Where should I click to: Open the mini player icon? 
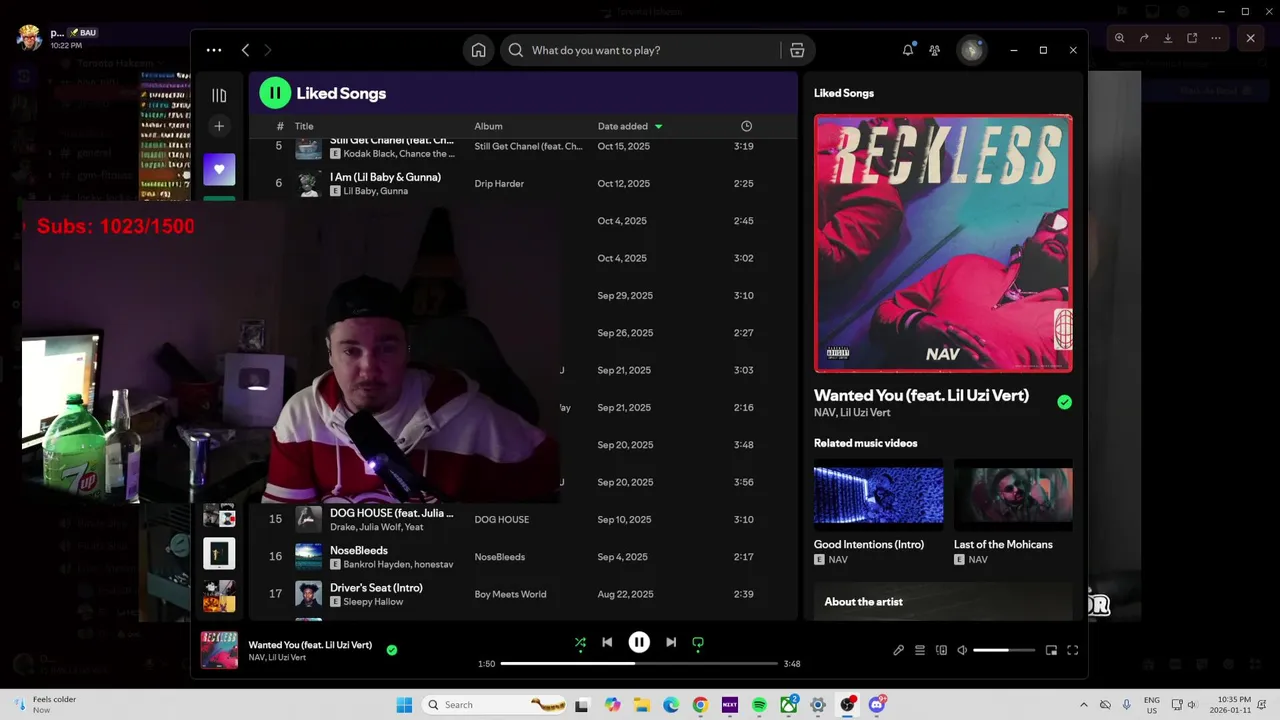[x=1051, y=650]
